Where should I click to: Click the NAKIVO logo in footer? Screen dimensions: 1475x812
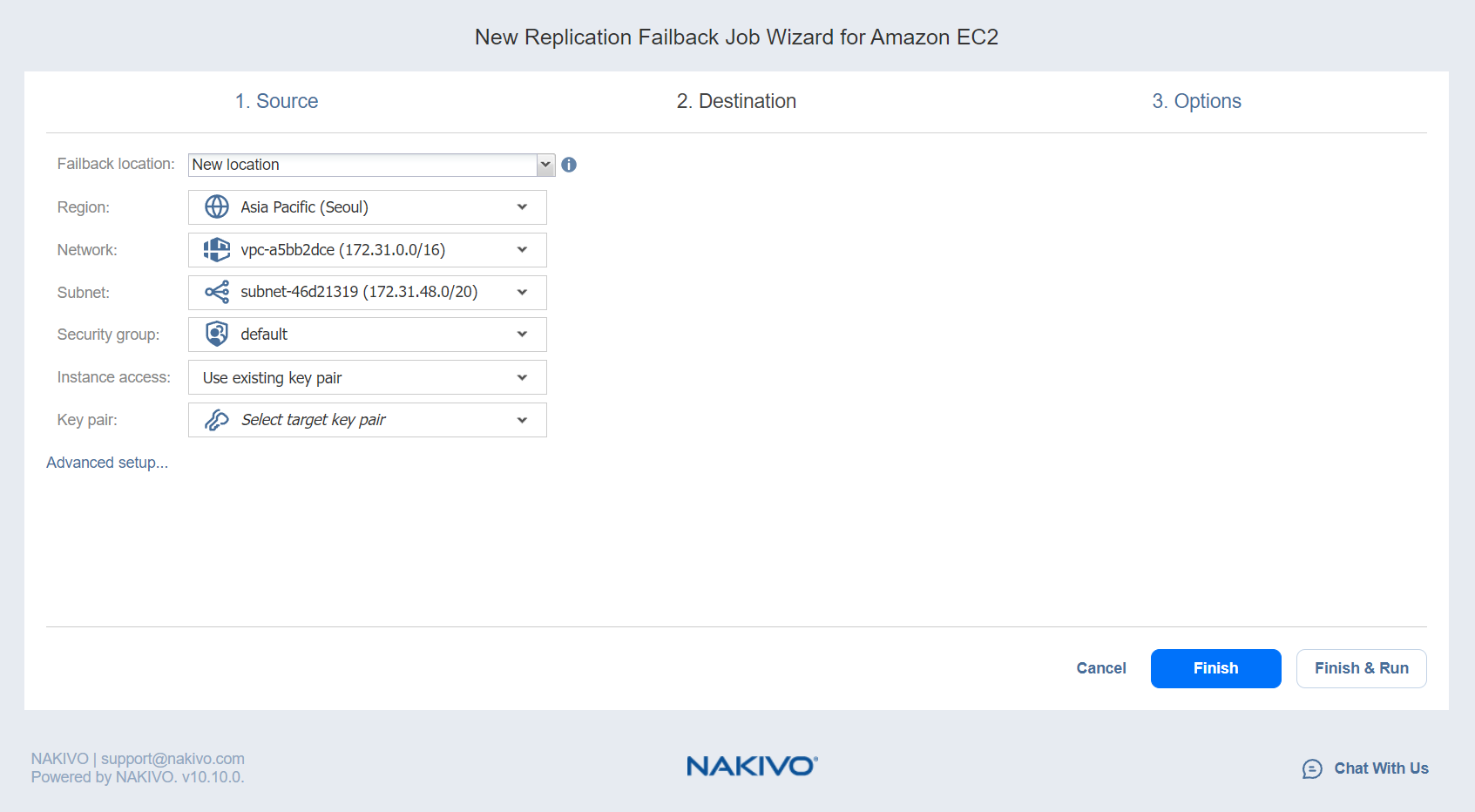click(x=751, y=766)
